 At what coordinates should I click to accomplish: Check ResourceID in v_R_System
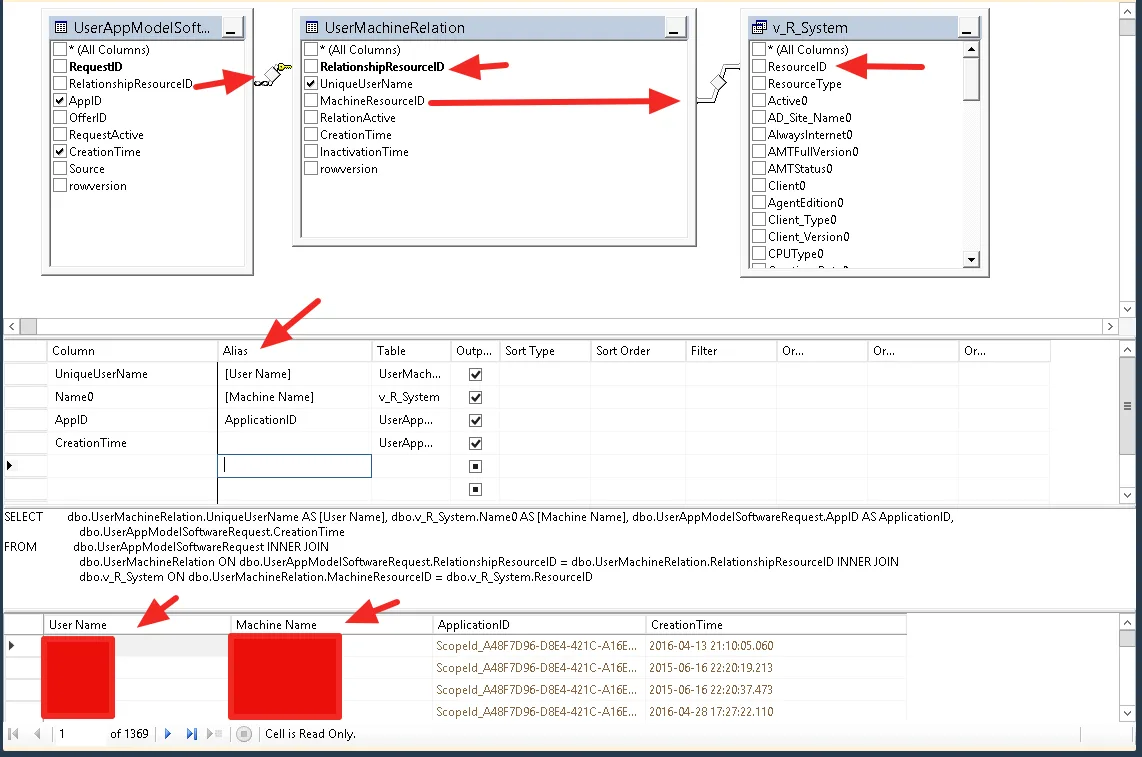759,66
